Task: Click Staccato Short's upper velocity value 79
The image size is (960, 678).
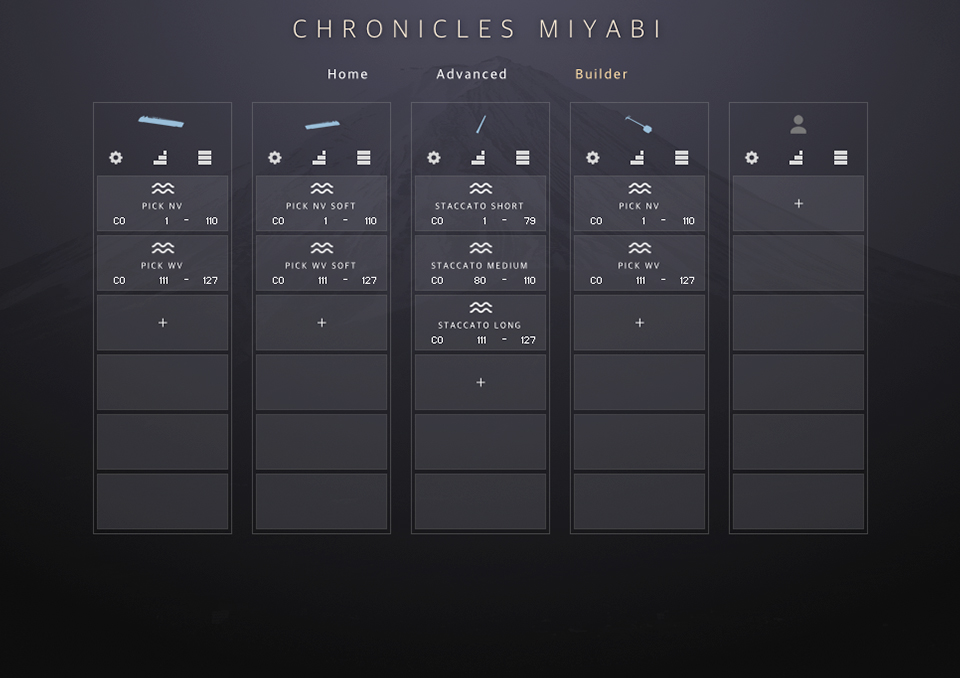Action: click(x=530, y=221)
